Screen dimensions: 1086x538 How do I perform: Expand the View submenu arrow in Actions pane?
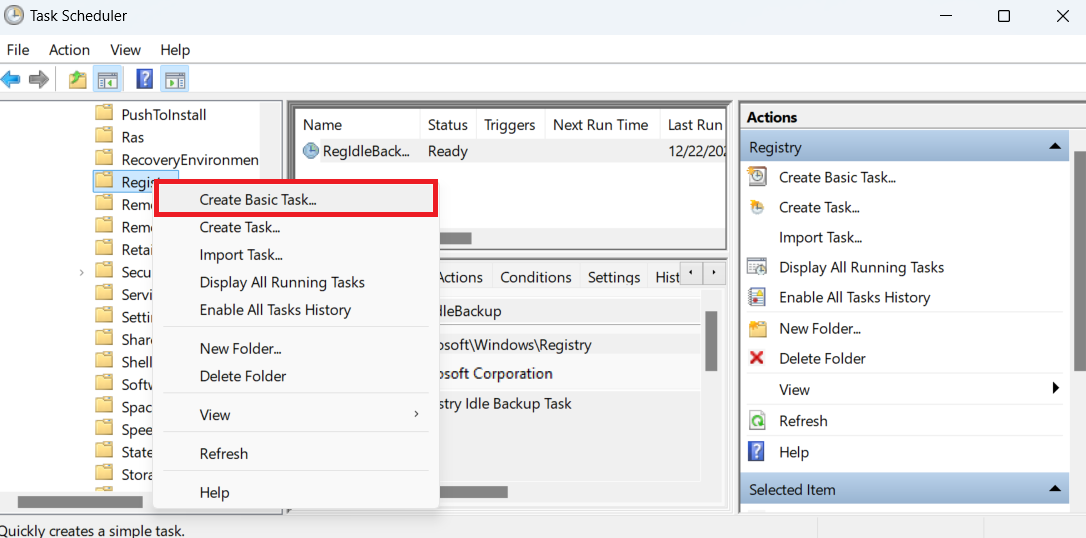click(1056, 388)
